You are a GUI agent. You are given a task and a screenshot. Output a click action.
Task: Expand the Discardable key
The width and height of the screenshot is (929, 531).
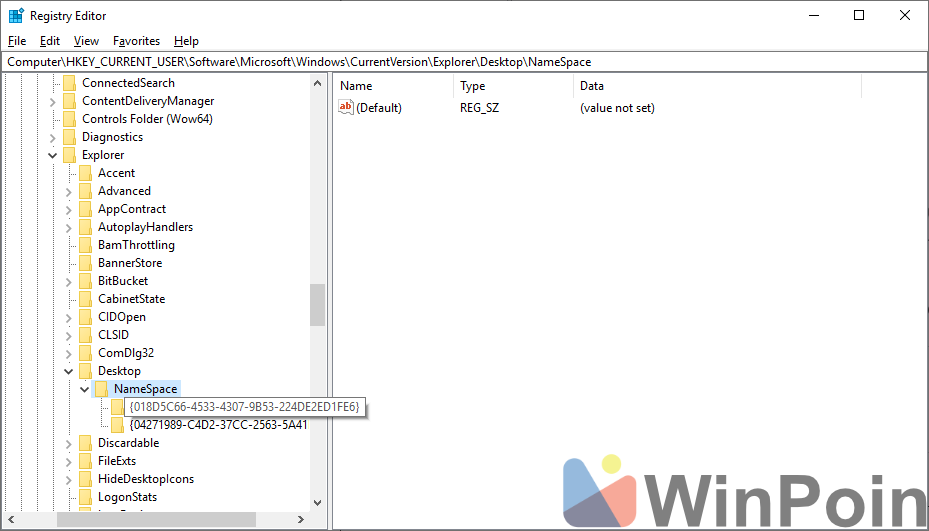[x=69, y=444]
